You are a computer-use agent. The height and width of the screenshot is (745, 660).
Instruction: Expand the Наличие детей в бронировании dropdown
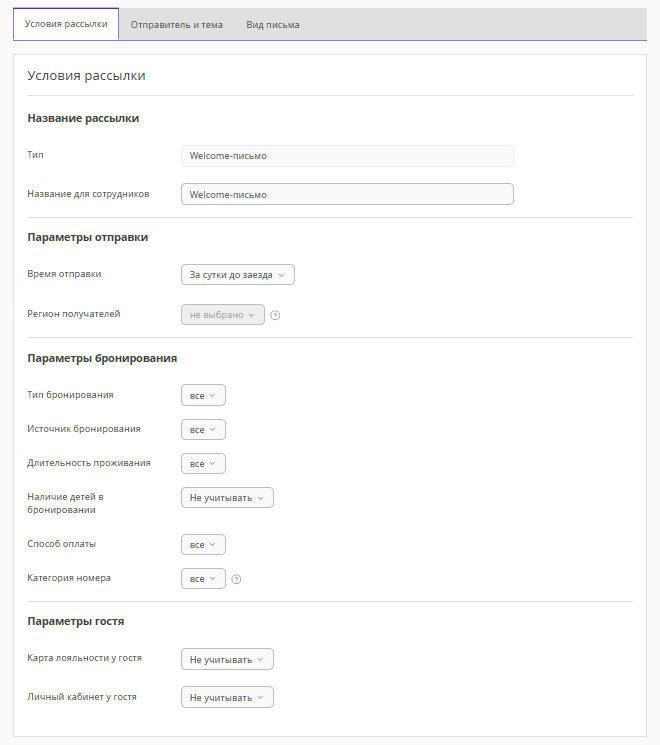click(x=227, y=498)
